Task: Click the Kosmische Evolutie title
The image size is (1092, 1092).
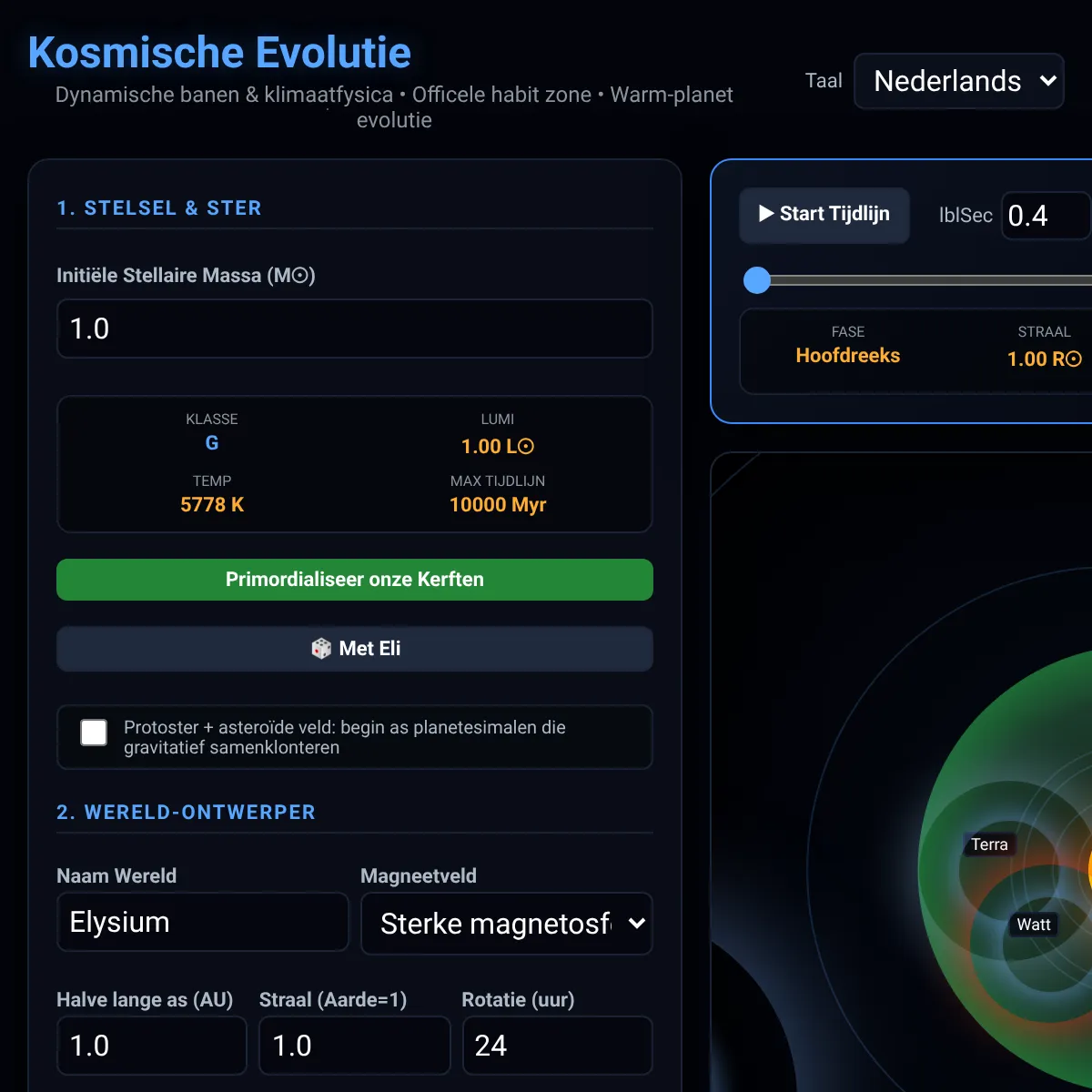Action: coord(219,53)
